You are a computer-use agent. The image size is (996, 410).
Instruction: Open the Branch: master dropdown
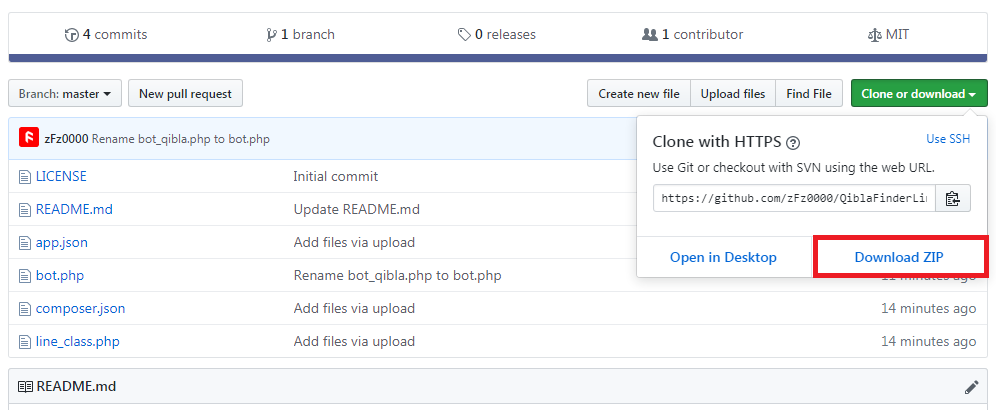click(x=65, y=94)
